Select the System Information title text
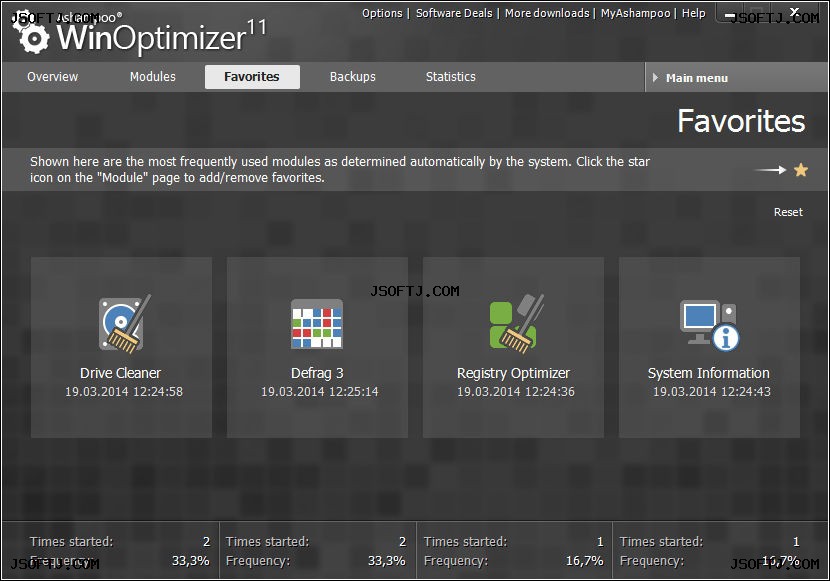 click(x=709, y=373)
